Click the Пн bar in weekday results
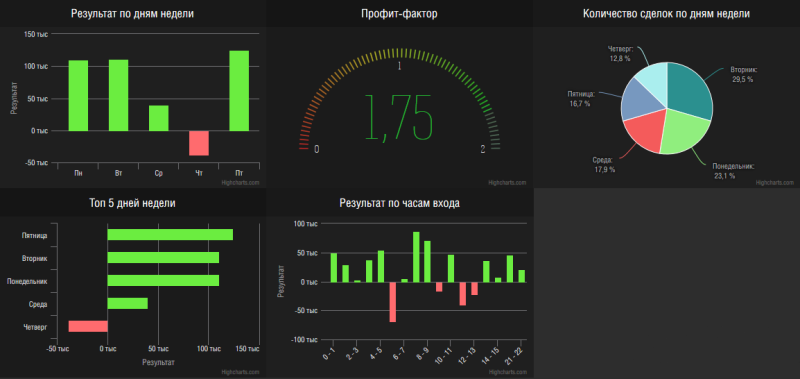The width and height of the screenshot is (800, 379). click(x=78, y=95)
